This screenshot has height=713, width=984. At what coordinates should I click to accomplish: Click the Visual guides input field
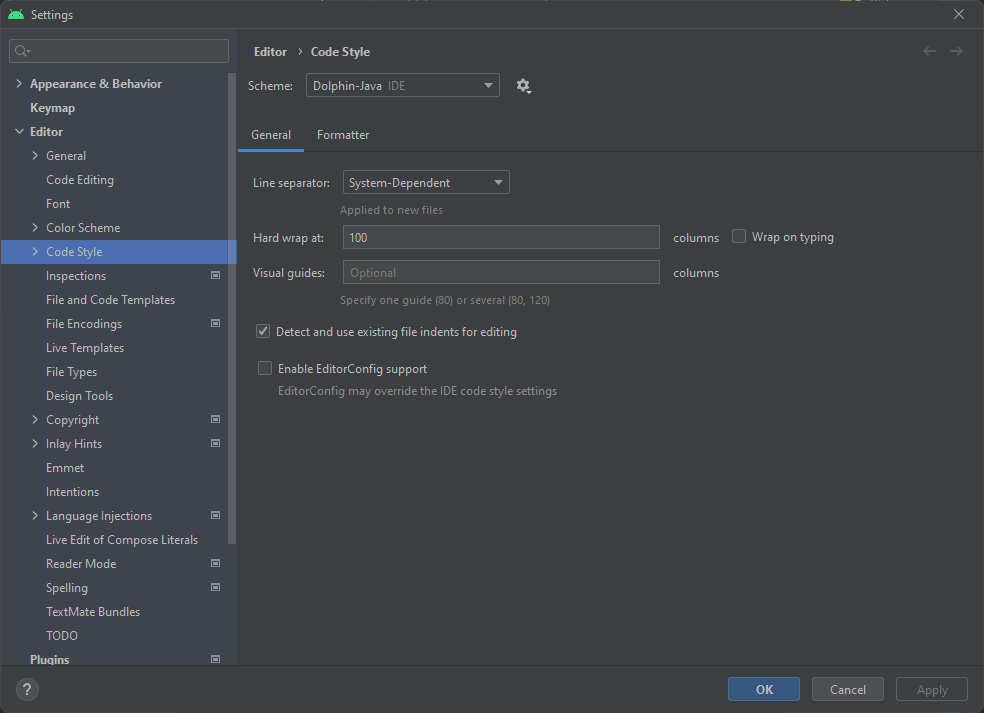coord(501,272)
